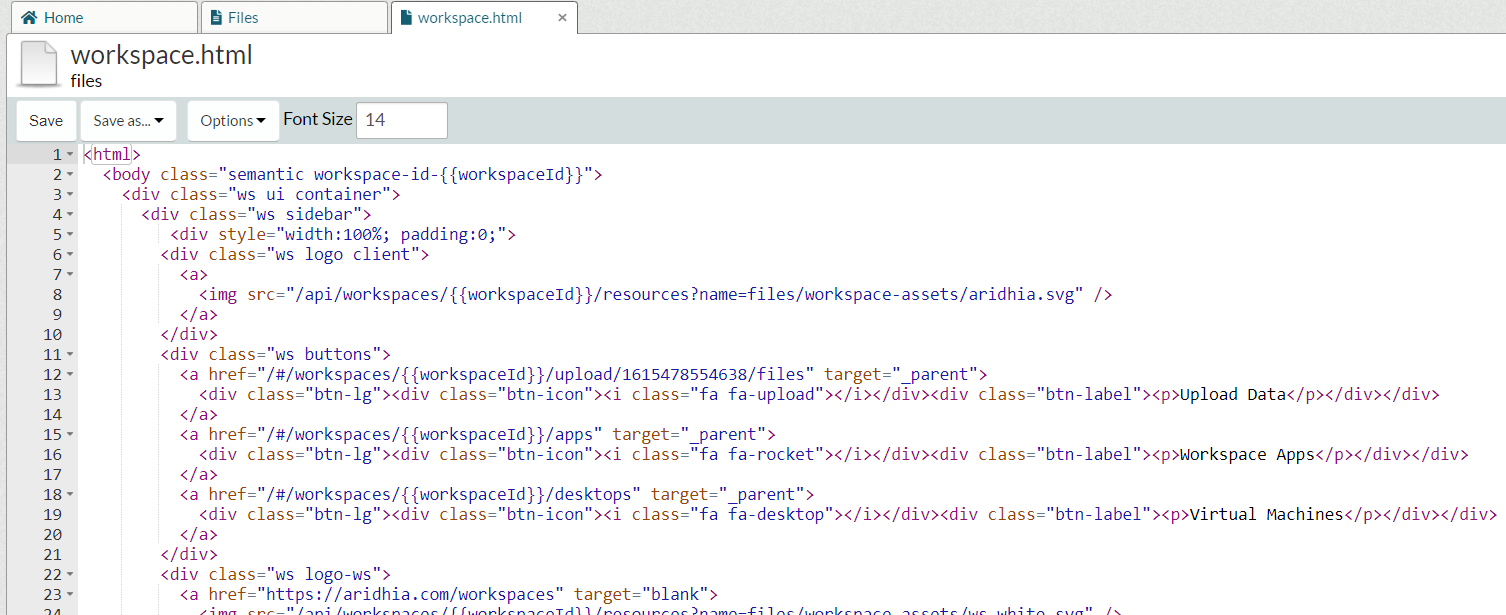Fold the upload anchor on line 12

coord(70,375)
